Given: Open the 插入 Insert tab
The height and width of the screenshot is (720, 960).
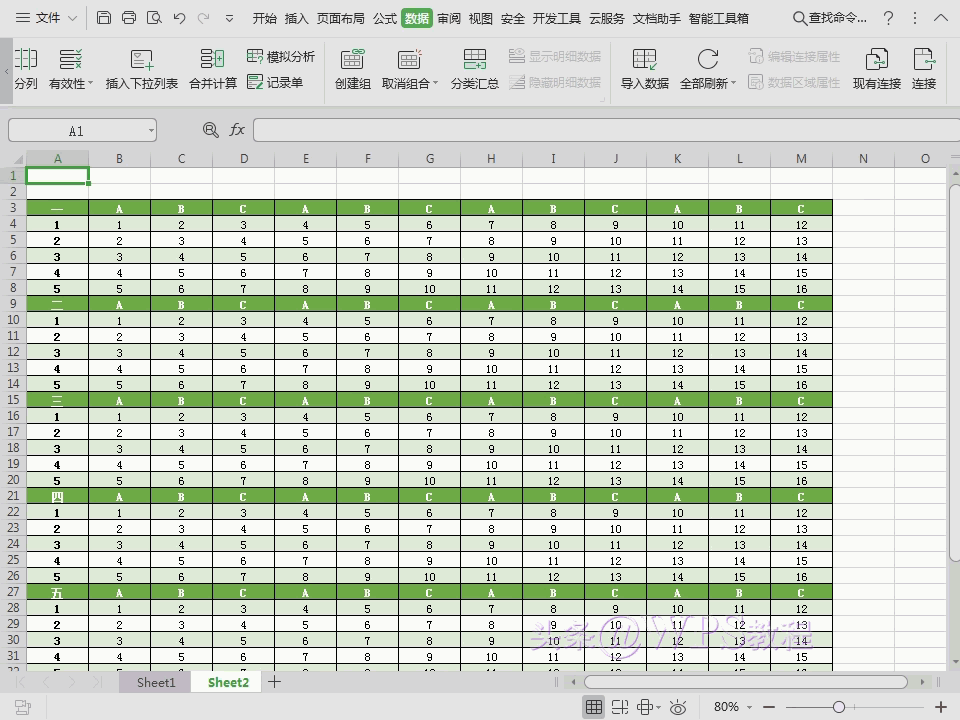Looking at the screenshot, I should click(296, 18).
